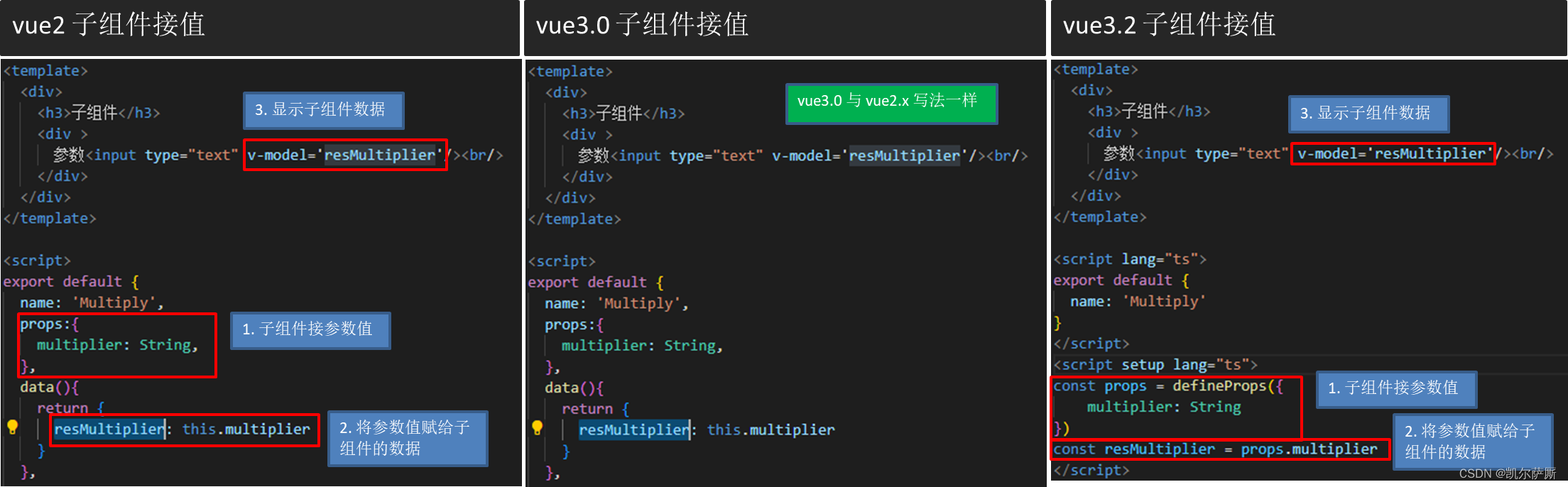Click 'this.multiplier' in the vue3.0 panel

click(x=771, y=429)
